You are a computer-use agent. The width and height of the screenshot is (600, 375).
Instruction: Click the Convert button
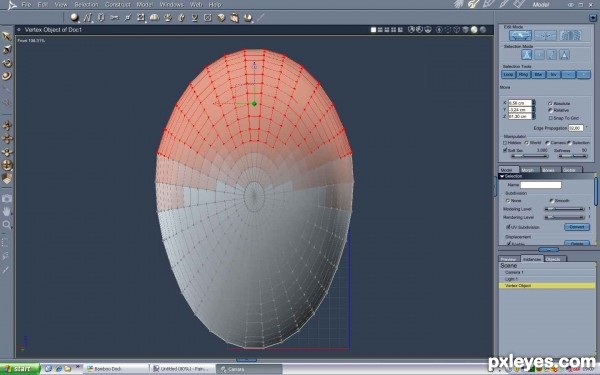[x=577, y=227]
